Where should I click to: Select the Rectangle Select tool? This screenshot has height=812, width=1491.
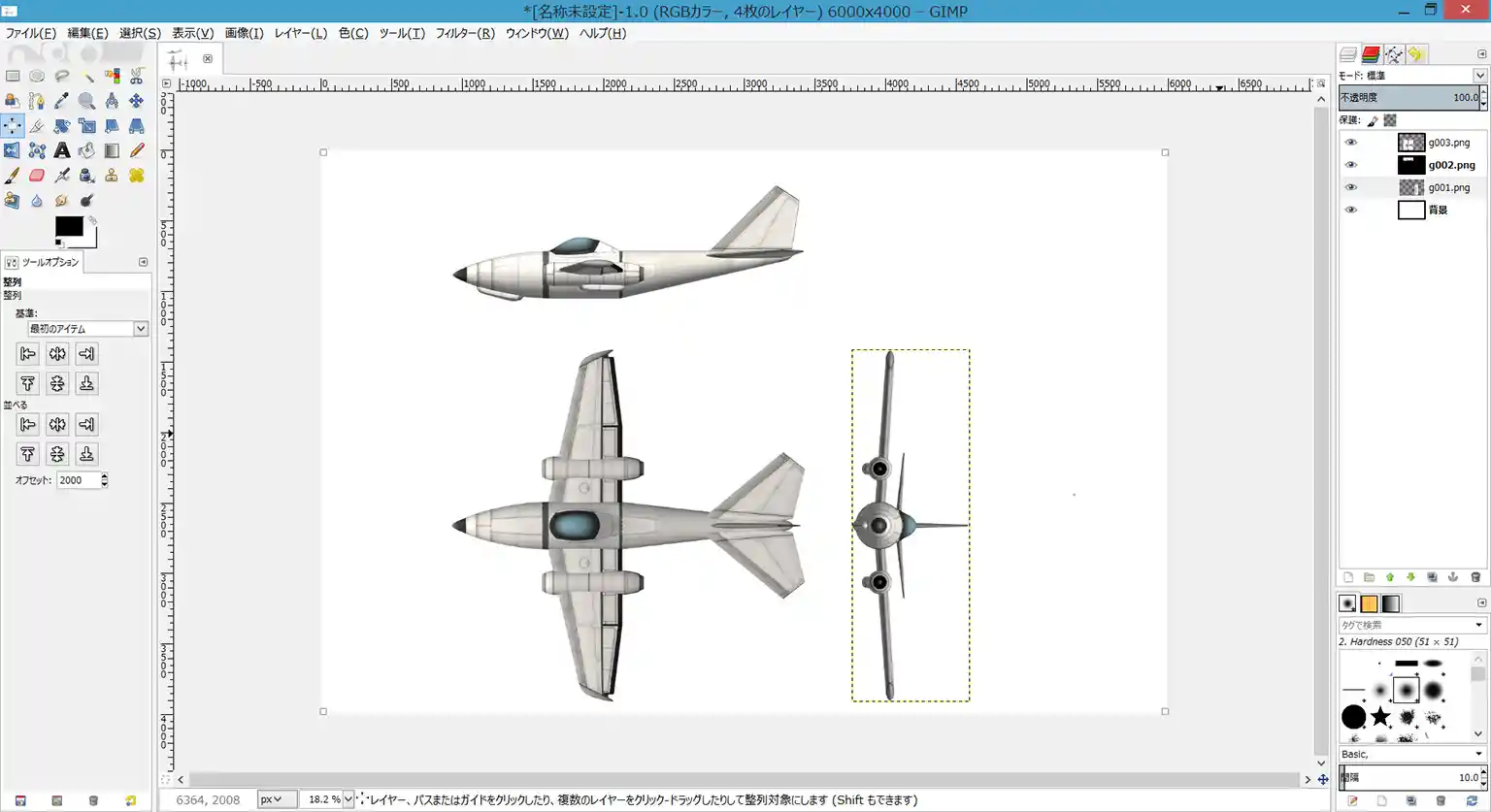click(x=13, y=76)
